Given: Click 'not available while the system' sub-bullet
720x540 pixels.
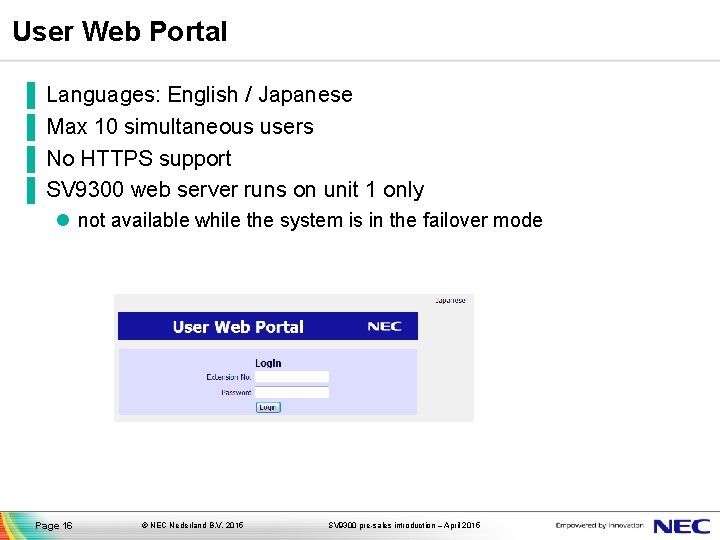Looking at the screenshot, I should tap(310, 220).
